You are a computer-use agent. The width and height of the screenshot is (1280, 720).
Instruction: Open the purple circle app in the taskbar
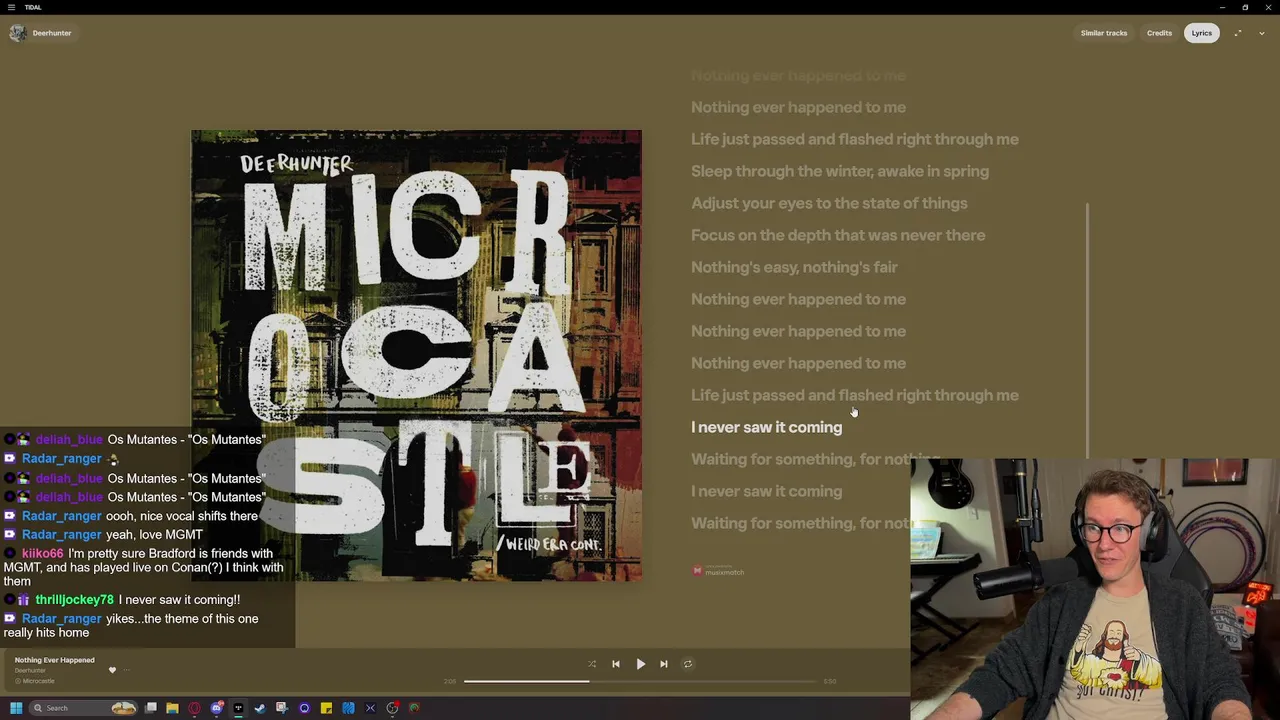[x=304, y=708]
